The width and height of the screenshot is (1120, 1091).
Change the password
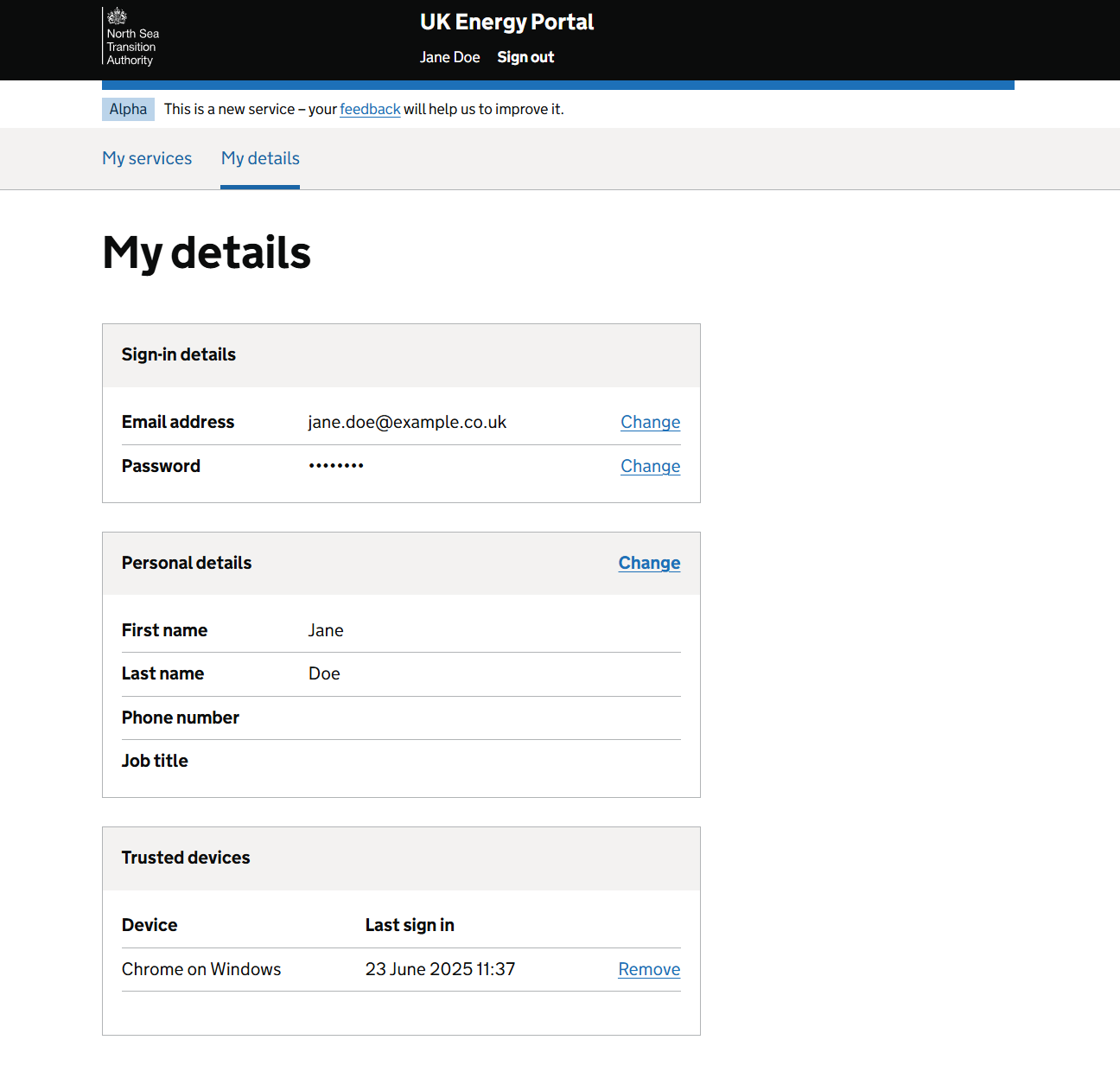point(650,466)
